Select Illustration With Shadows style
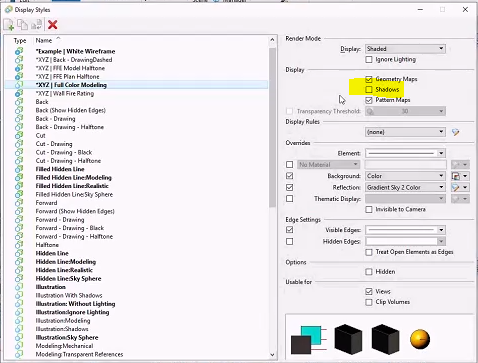 (69, 295)
